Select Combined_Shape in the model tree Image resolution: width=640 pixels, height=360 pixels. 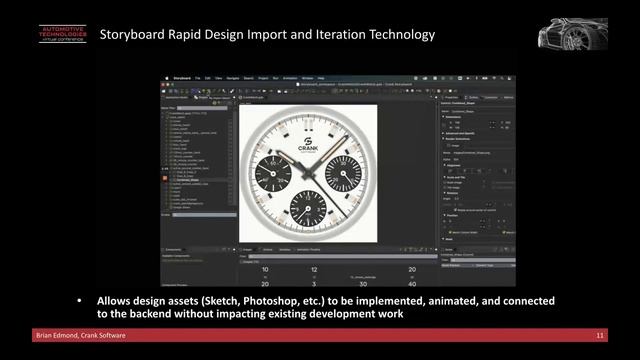(188, 180)
